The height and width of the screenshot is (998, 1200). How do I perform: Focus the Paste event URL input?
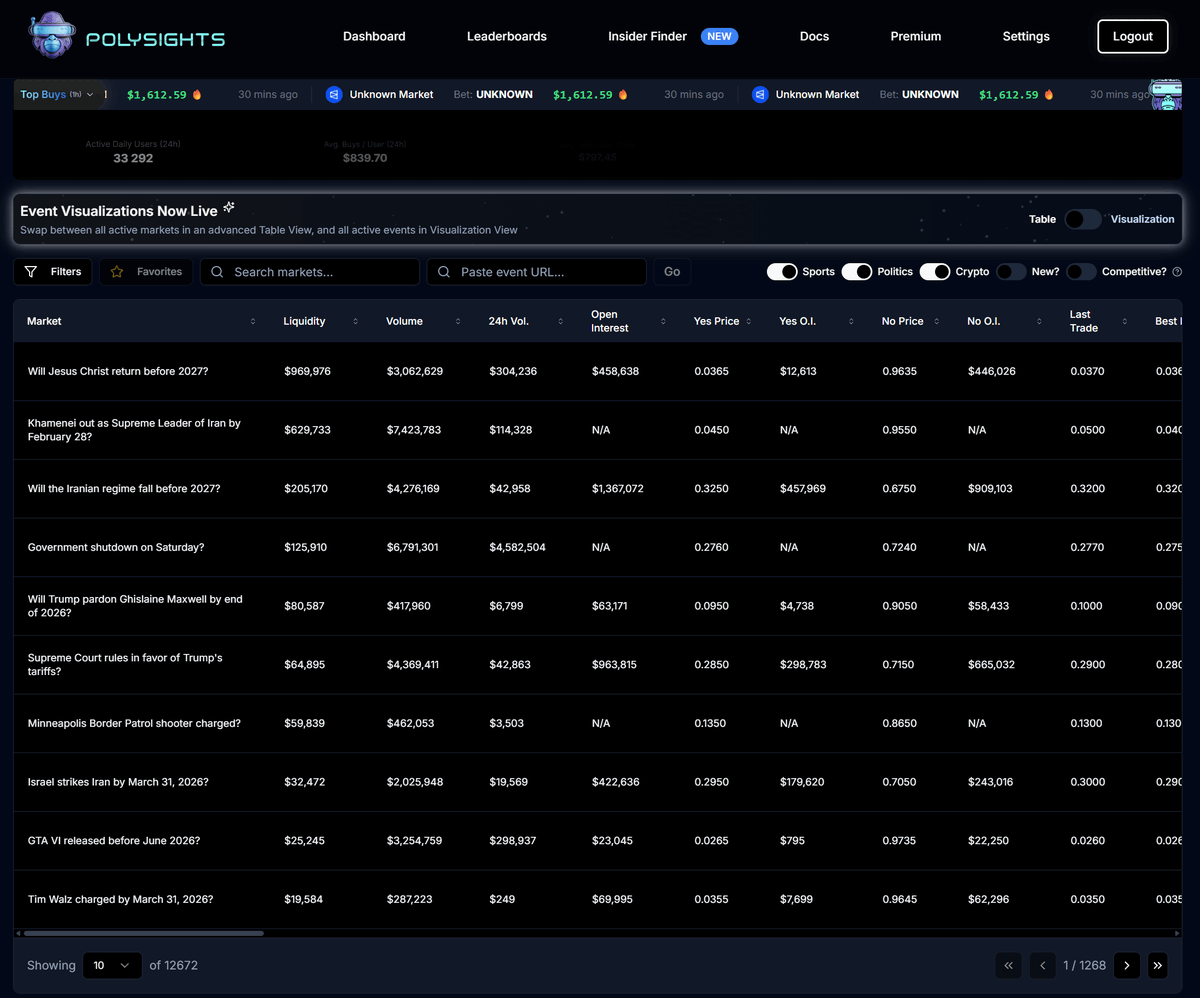click(537, 272)
